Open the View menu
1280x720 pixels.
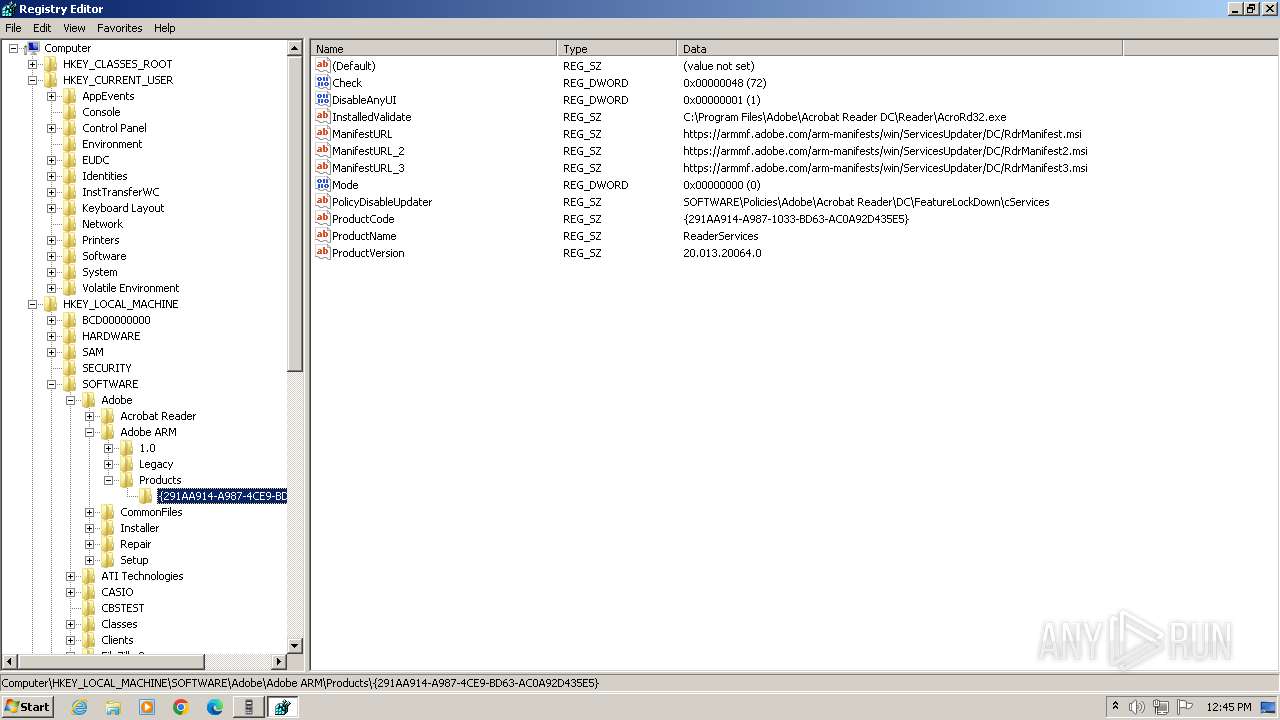74,28
